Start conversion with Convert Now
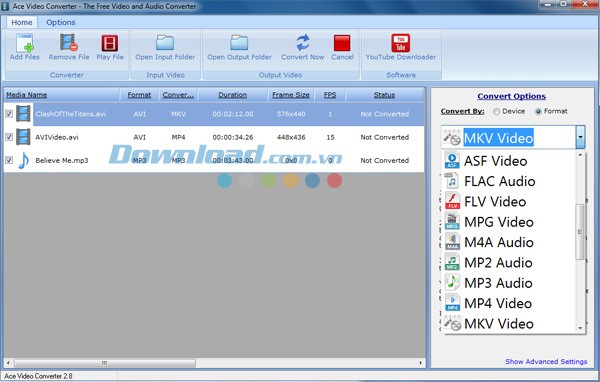 tap(302, 47)
